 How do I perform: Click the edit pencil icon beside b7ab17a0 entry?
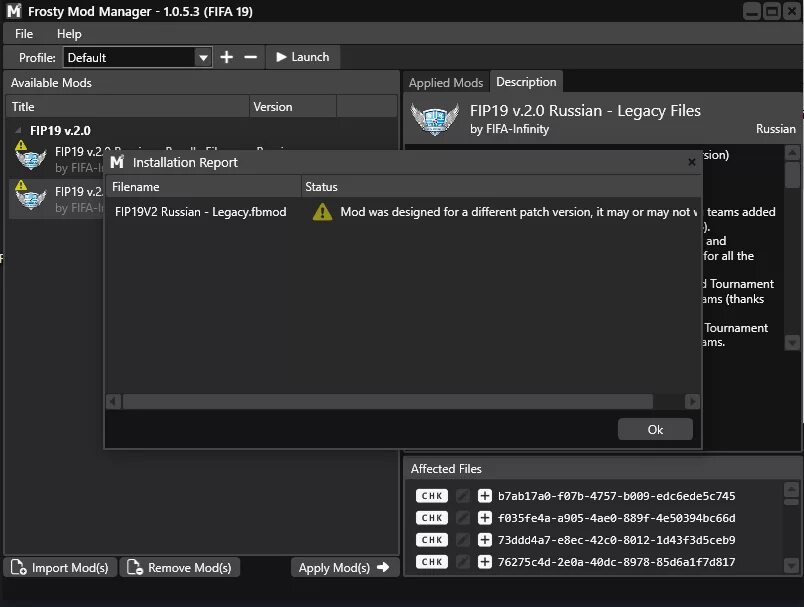[x=463, y=496]
